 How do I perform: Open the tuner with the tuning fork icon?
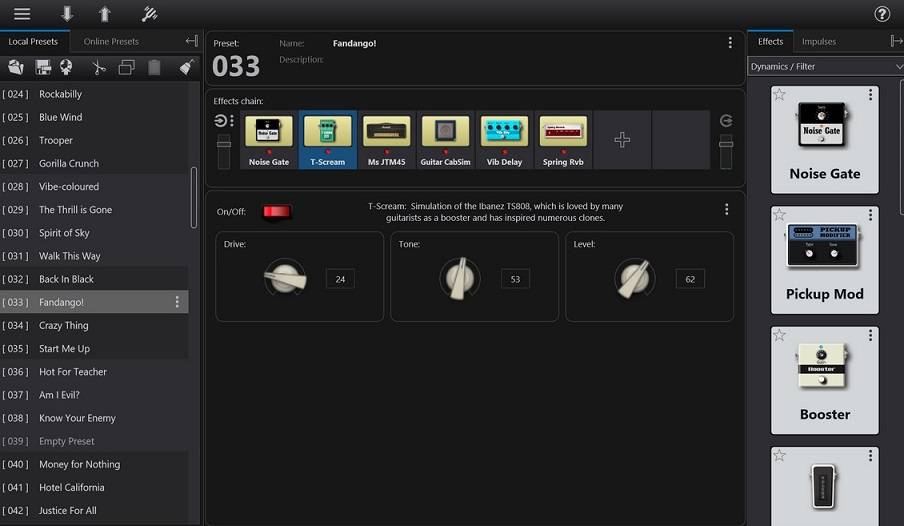(x=149, y=14)
